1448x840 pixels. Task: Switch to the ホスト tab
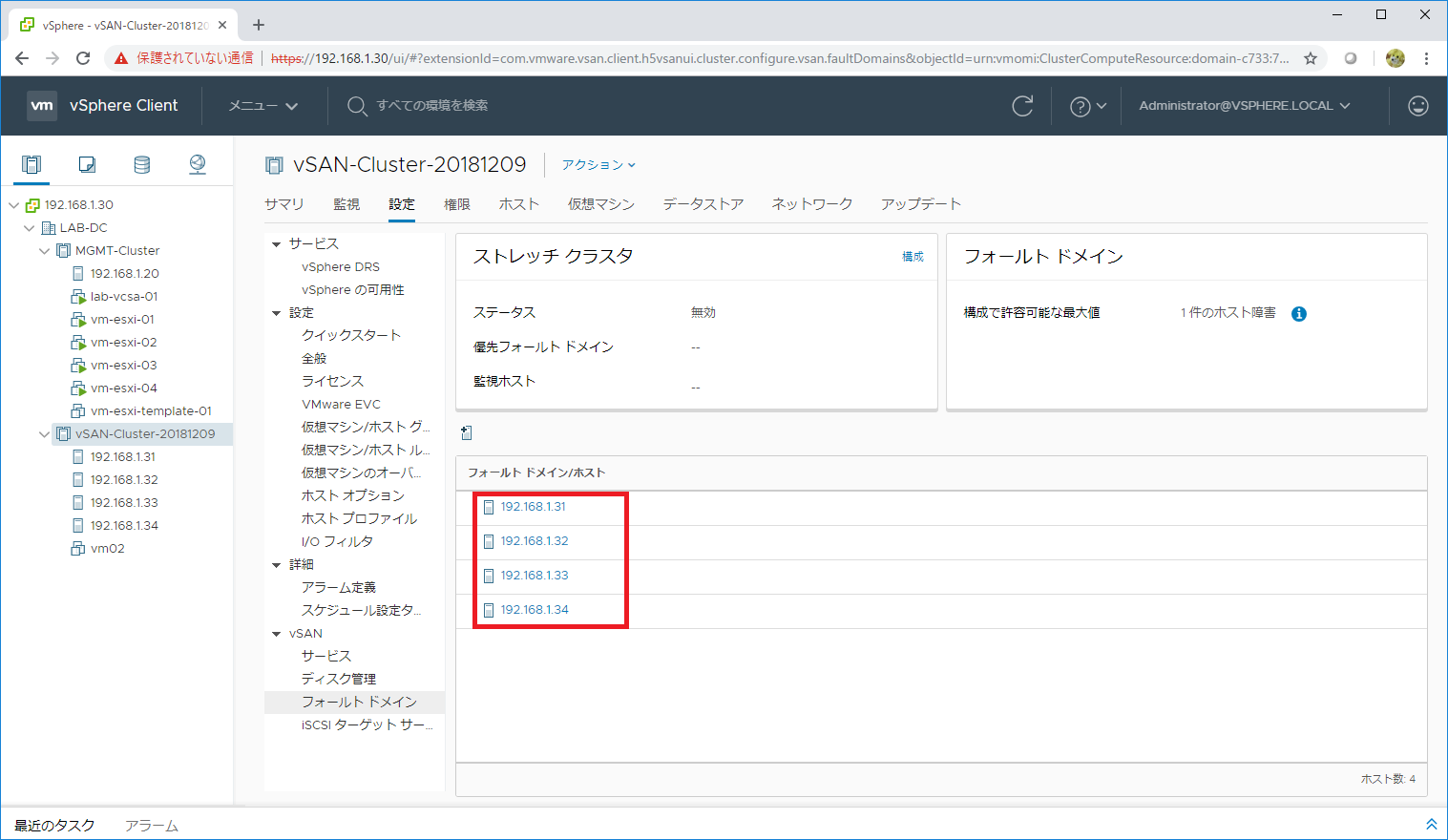click(x=519, y=204)
